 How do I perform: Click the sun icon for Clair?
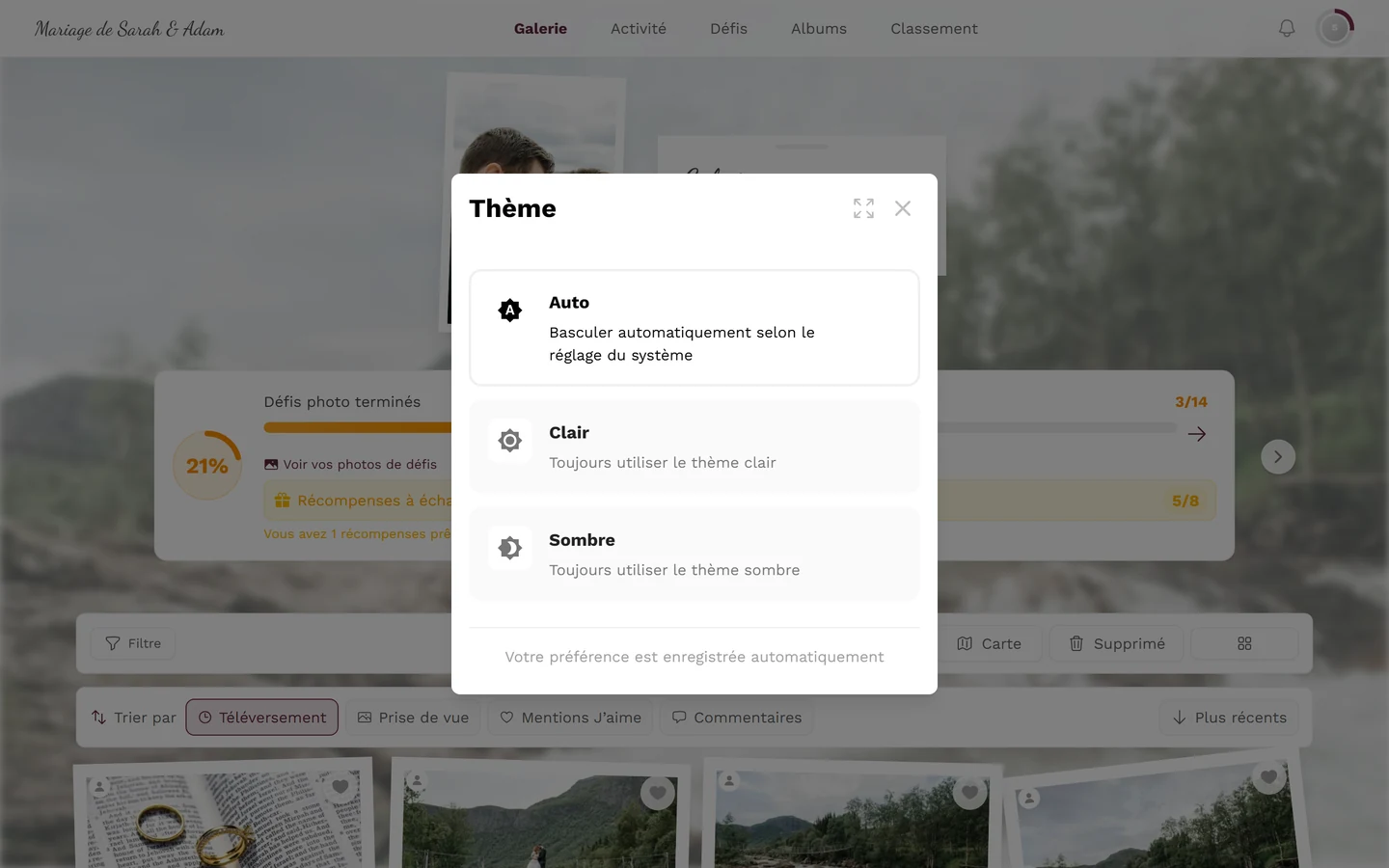click(510, 441)
